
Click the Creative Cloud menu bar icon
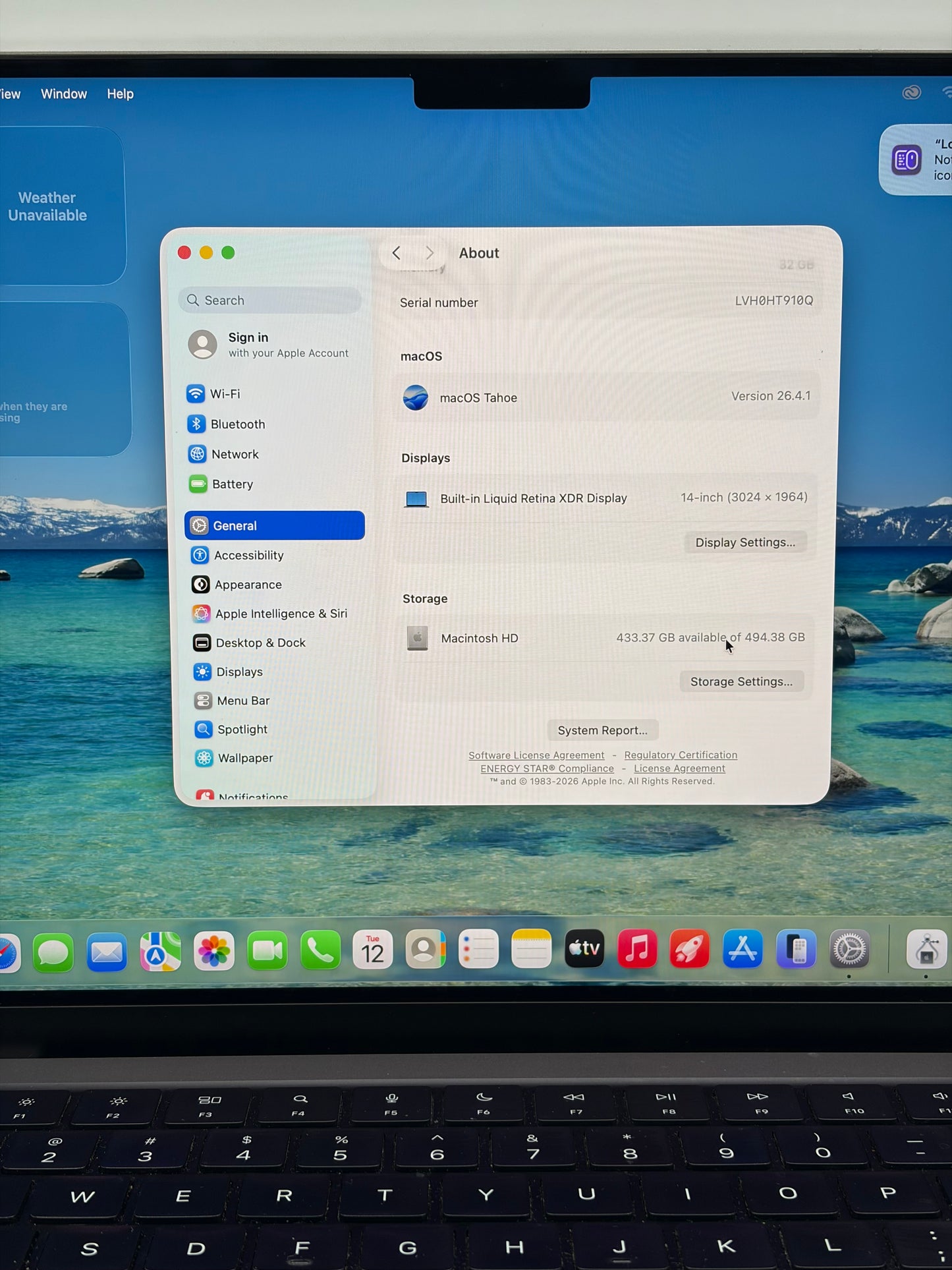(x=911, y=93)
